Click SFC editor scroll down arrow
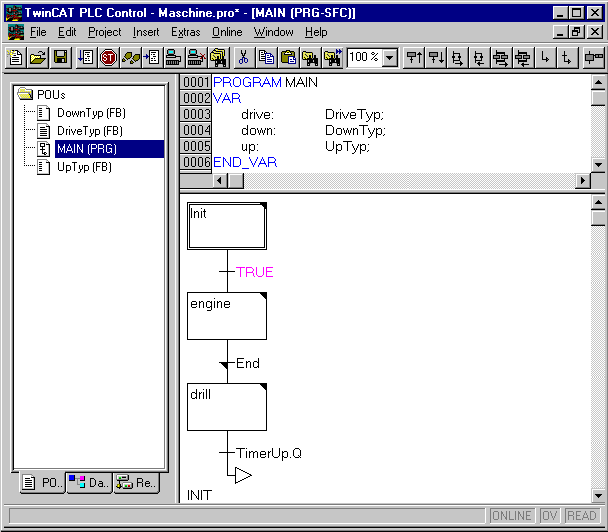 click(x=598, y=495)
